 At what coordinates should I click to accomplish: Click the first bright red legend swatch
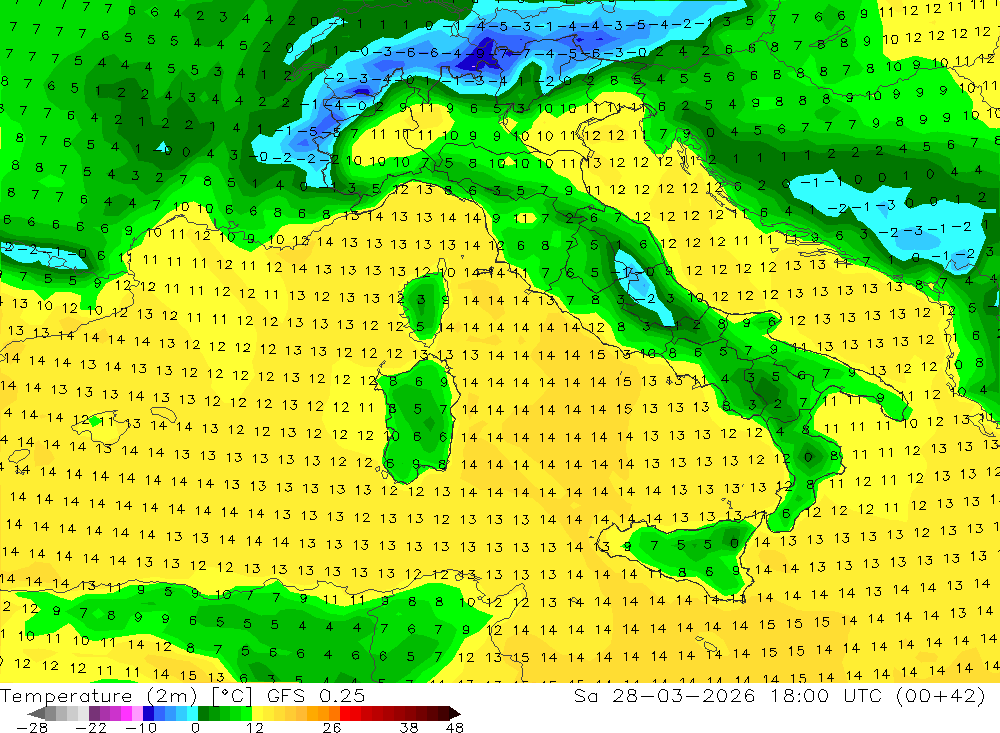[345, 713]
